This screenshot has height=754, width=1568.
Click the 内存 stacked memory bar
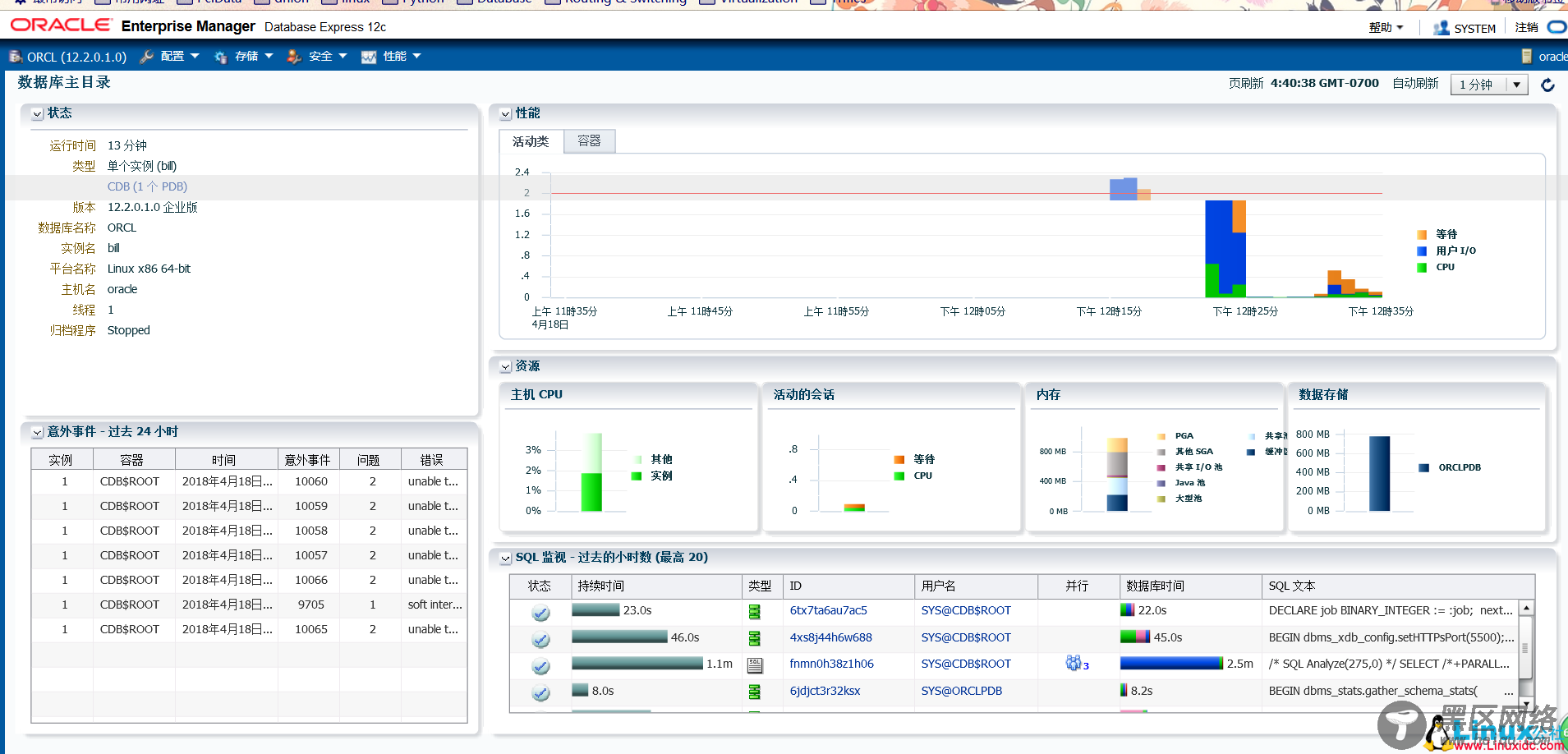point(1117,474)
